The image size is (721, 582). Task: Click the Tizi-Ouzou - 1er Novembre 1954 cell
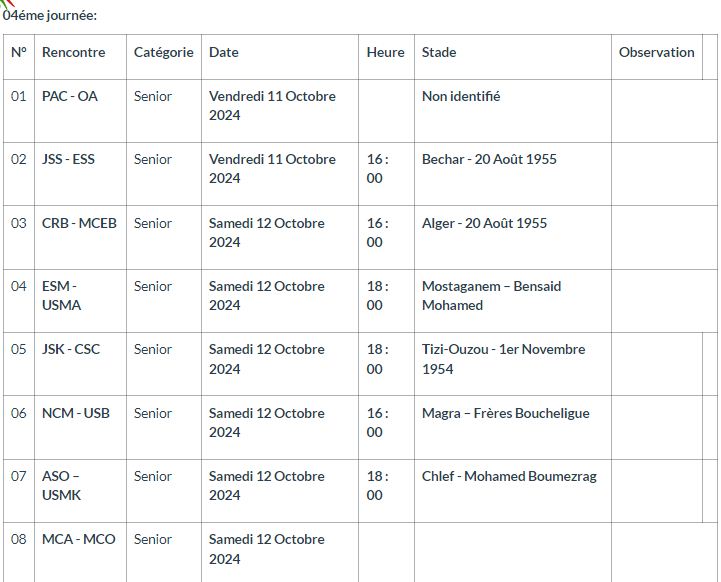pos(503,359)
